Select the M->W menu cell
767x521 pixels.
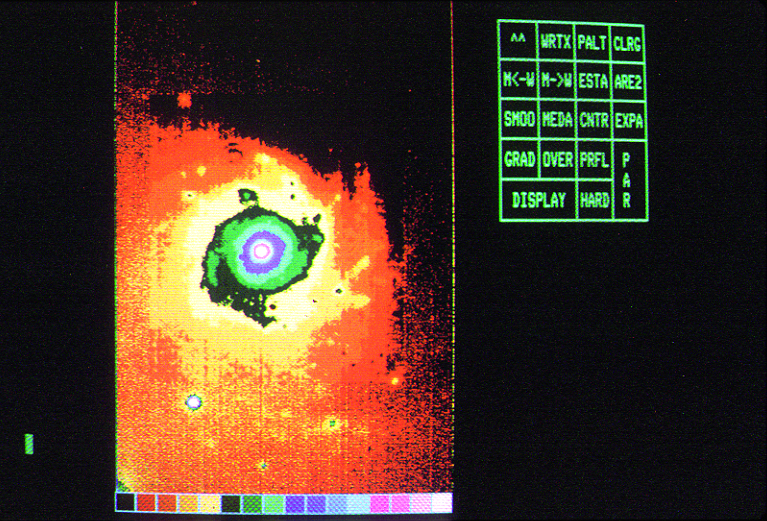coord(556,80)
